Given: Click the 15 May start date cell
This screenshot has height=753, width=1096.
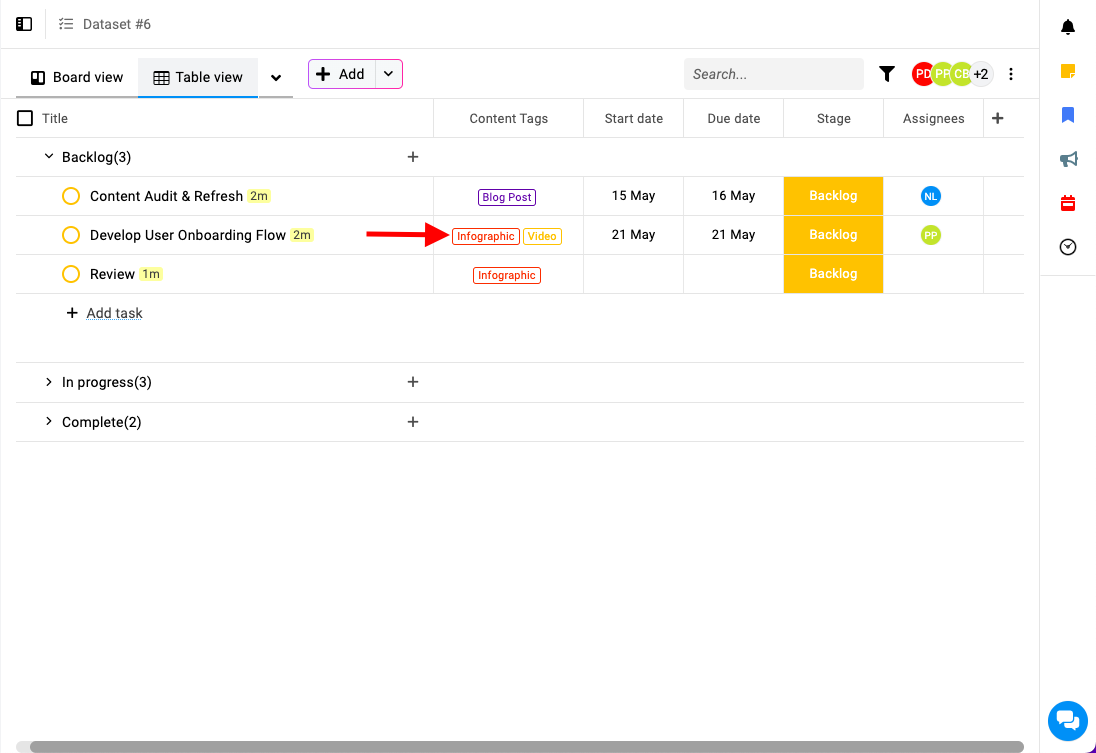Looking at the screenshot, I should coord(633,196).
